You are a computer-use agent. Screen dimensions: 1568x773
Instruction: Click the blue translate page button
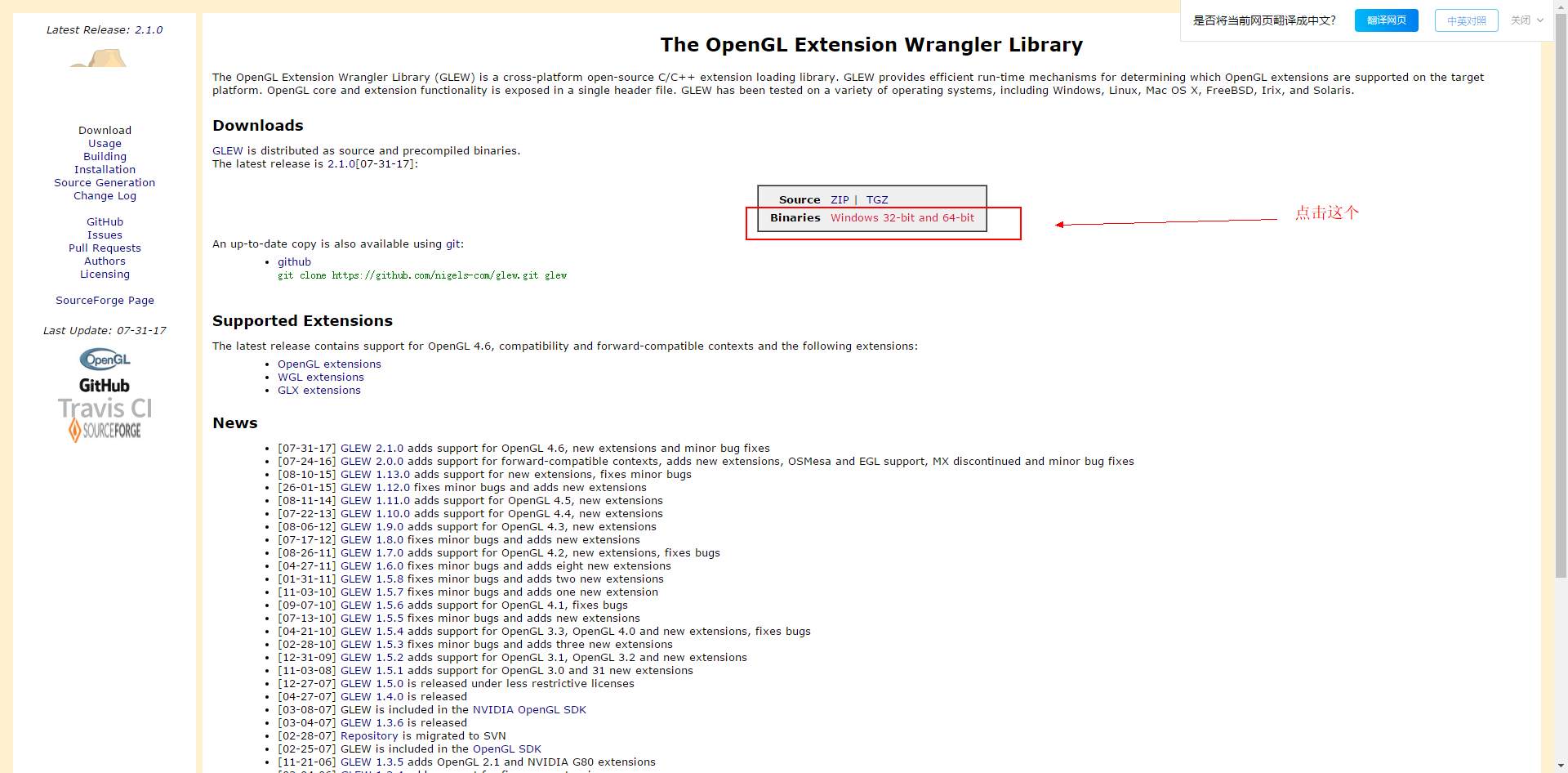[1386, 20]
